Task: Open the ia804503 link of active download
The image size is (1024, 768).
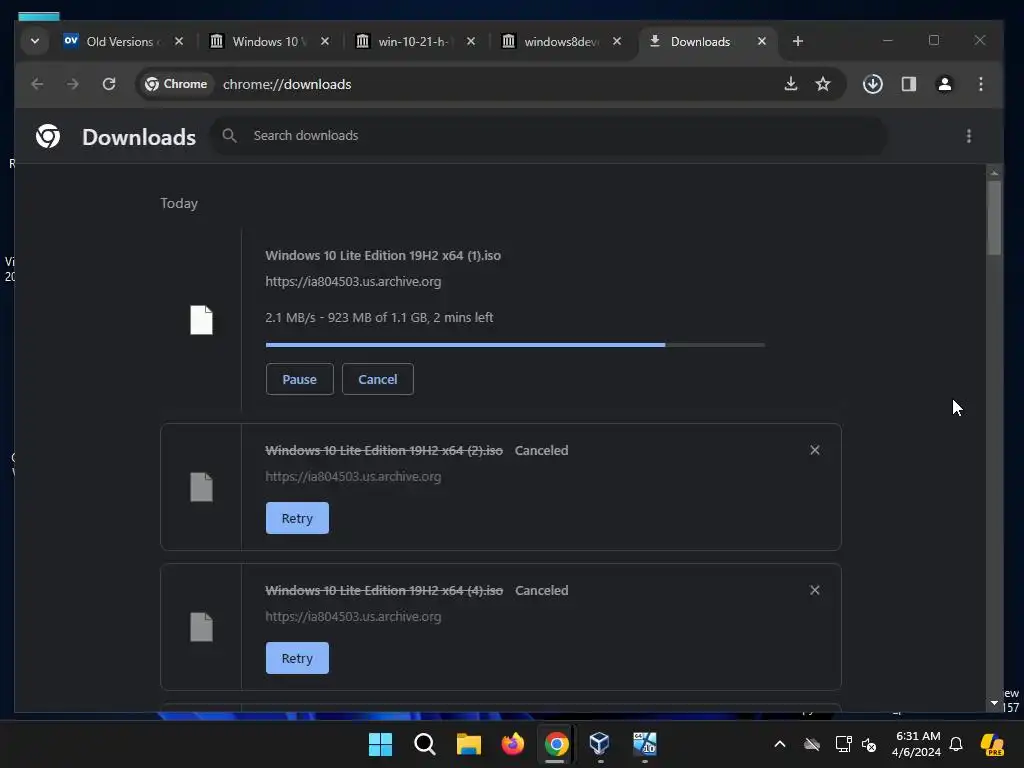Action: pyautogui.click(x=353, y=281)
